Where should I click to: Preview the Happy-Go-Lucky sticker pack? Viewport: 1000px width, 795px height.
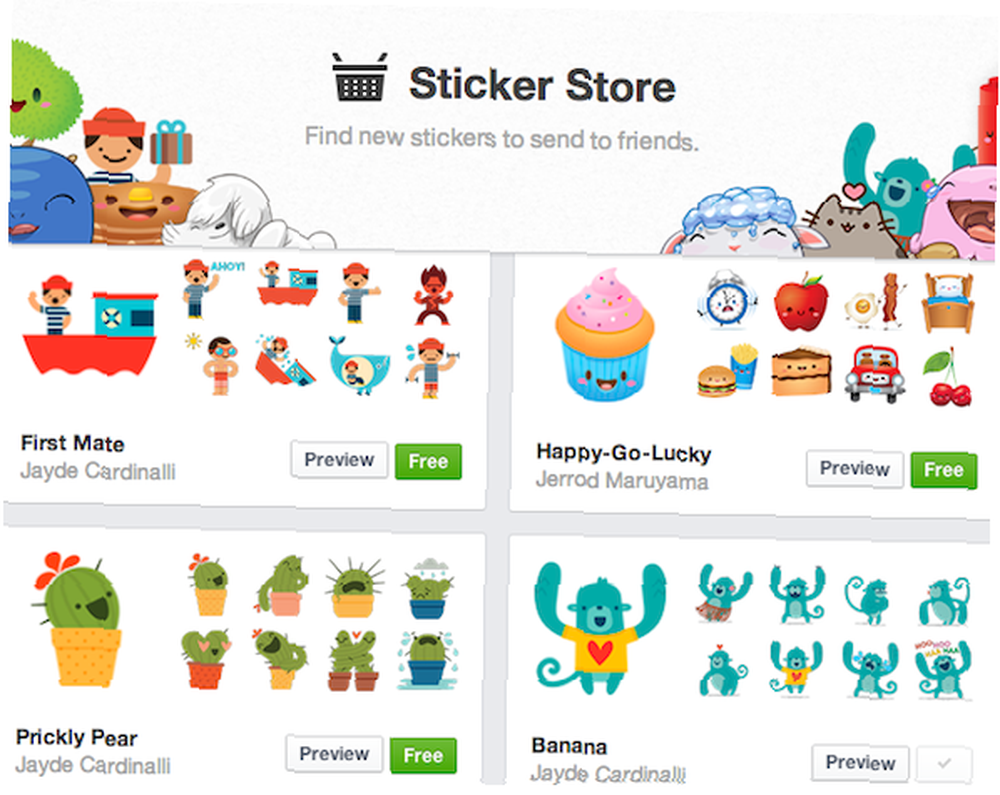[x=854, y=469]
